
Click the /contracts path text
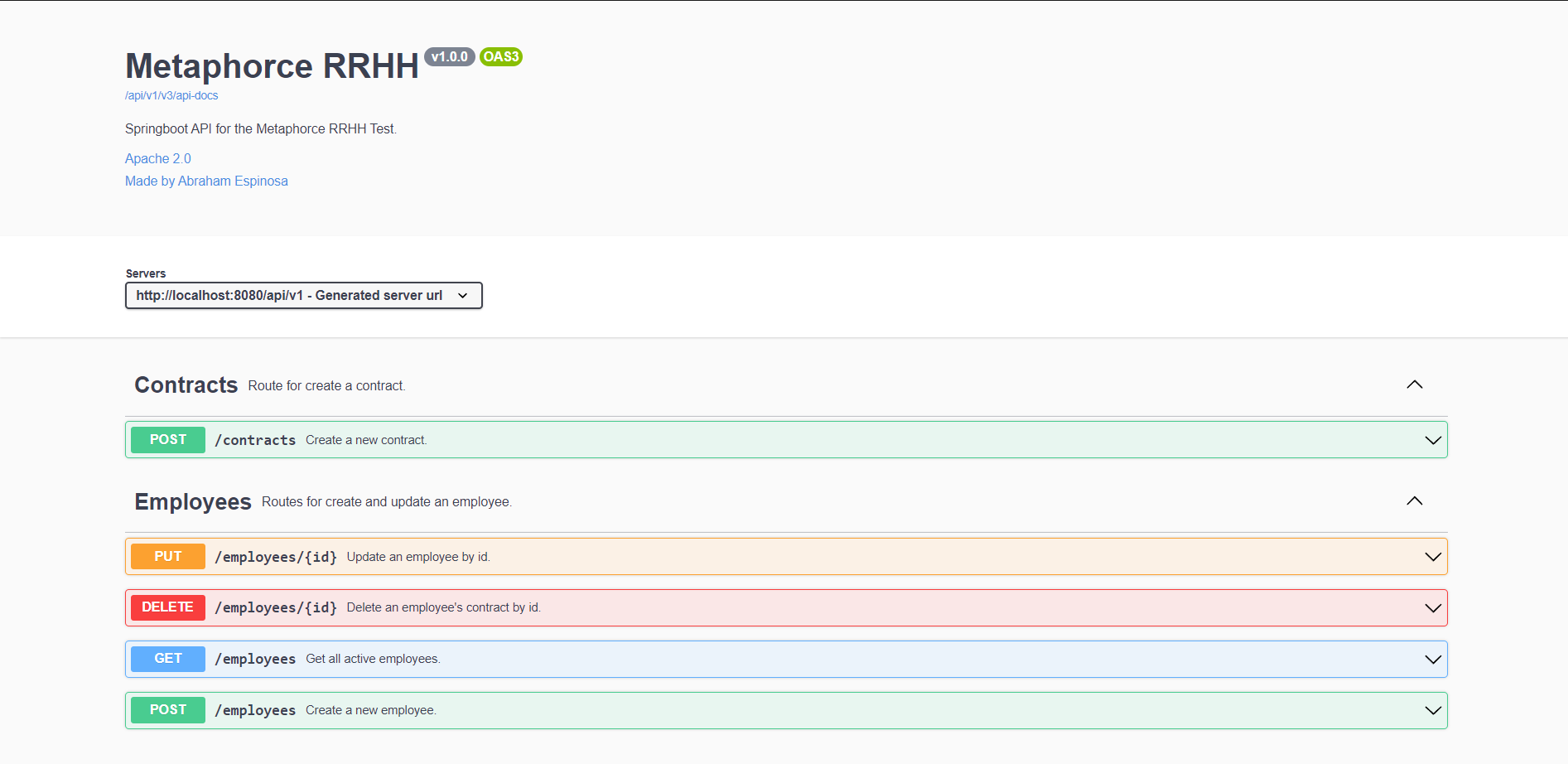(255, 440)
